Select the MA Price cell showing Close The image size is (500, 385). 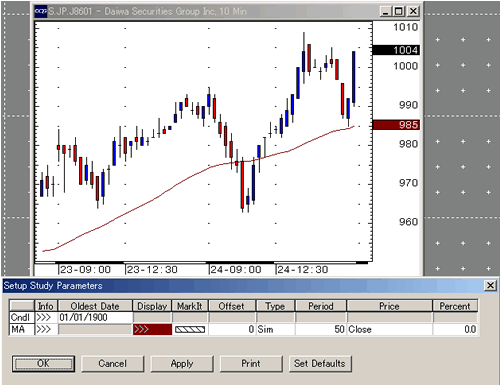(389, 329)
